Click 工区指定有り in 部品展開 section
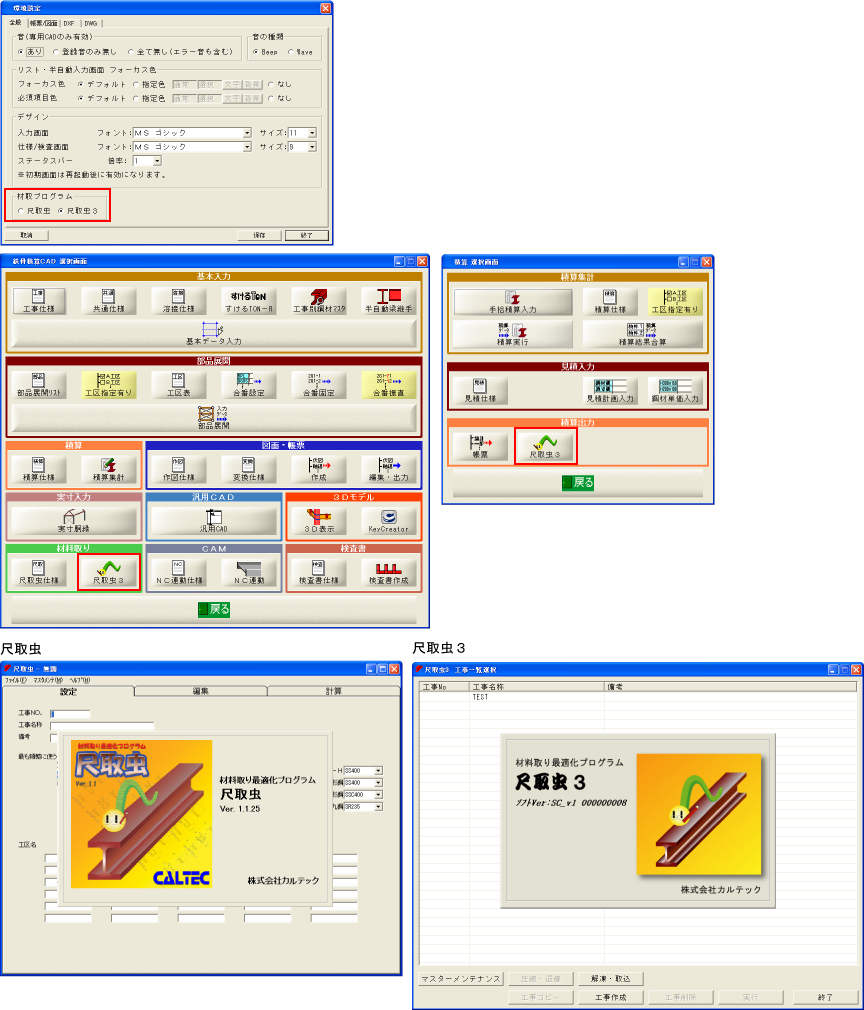 coord(108,385)
